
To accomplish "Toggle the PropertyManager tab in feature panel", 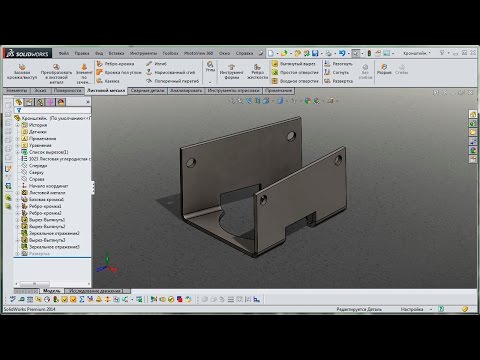I will coord(29,102).
